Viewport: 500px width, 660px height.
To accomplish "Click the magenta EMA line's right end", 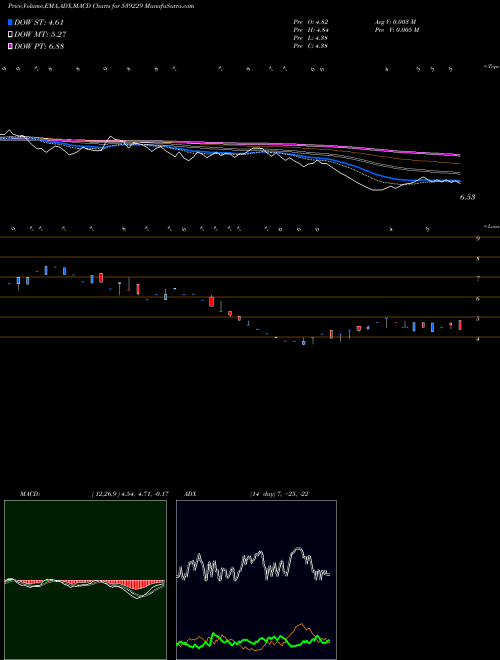I will pyautogui.click(x=458, y=155).
